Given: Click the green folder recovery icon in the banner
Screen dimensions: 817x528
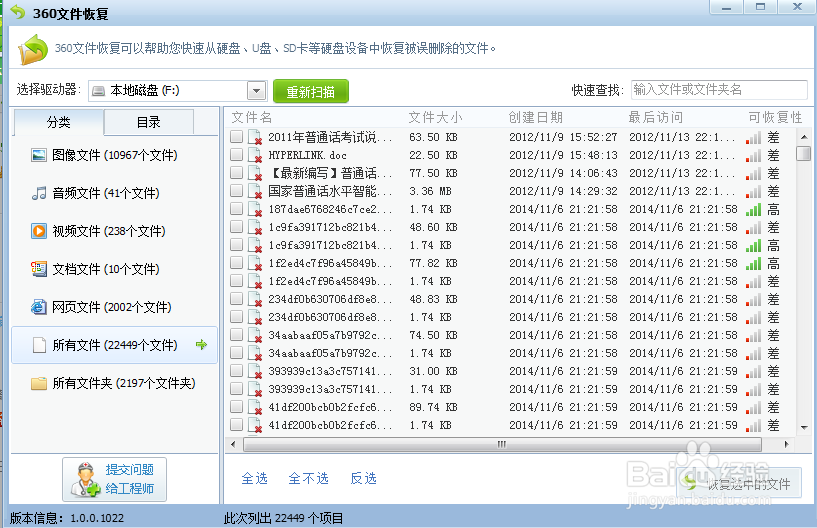Looking at the screenshot, I should (x=33, y=50).
